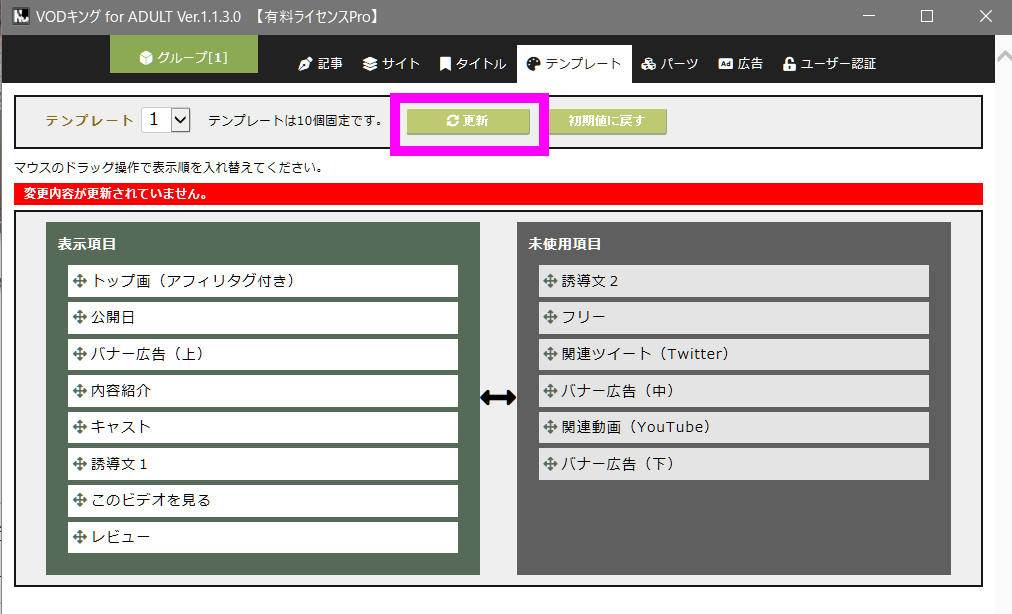
Task: Click the drag handle icon for フリー
Action: [550, 318]
